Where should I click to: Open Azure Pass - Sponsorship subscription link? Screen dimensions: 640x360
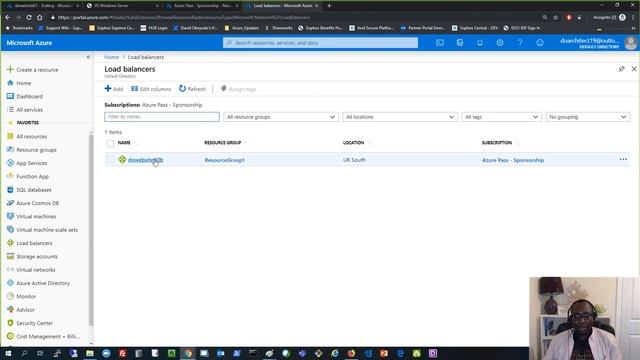[513, 160]
